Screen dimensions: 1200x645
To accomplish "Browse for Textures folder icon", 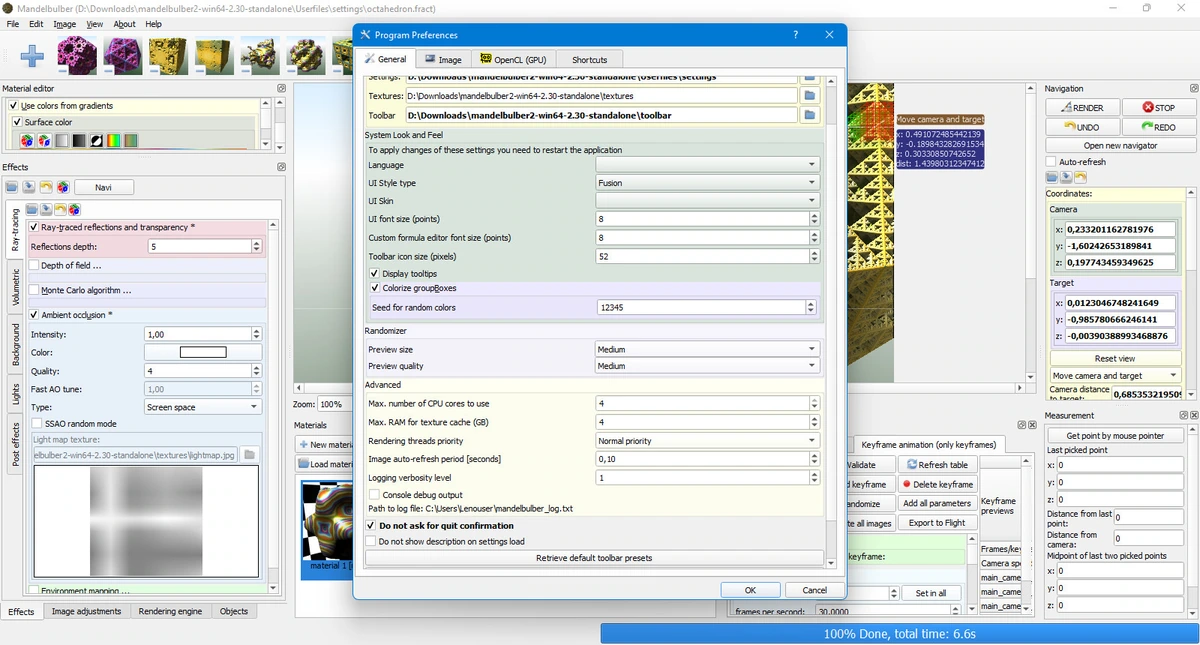I will pyautogui.click(x=810, y=96).
